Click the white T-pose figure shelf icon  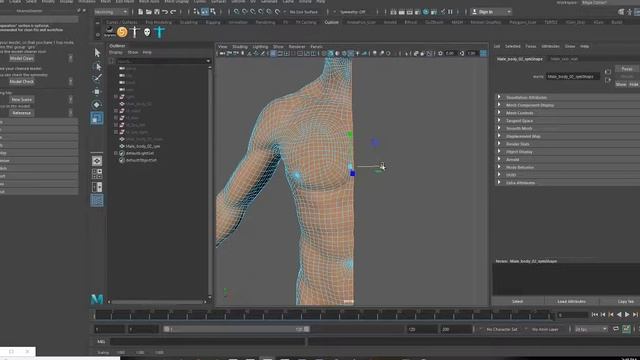click(x=134, y=32)
